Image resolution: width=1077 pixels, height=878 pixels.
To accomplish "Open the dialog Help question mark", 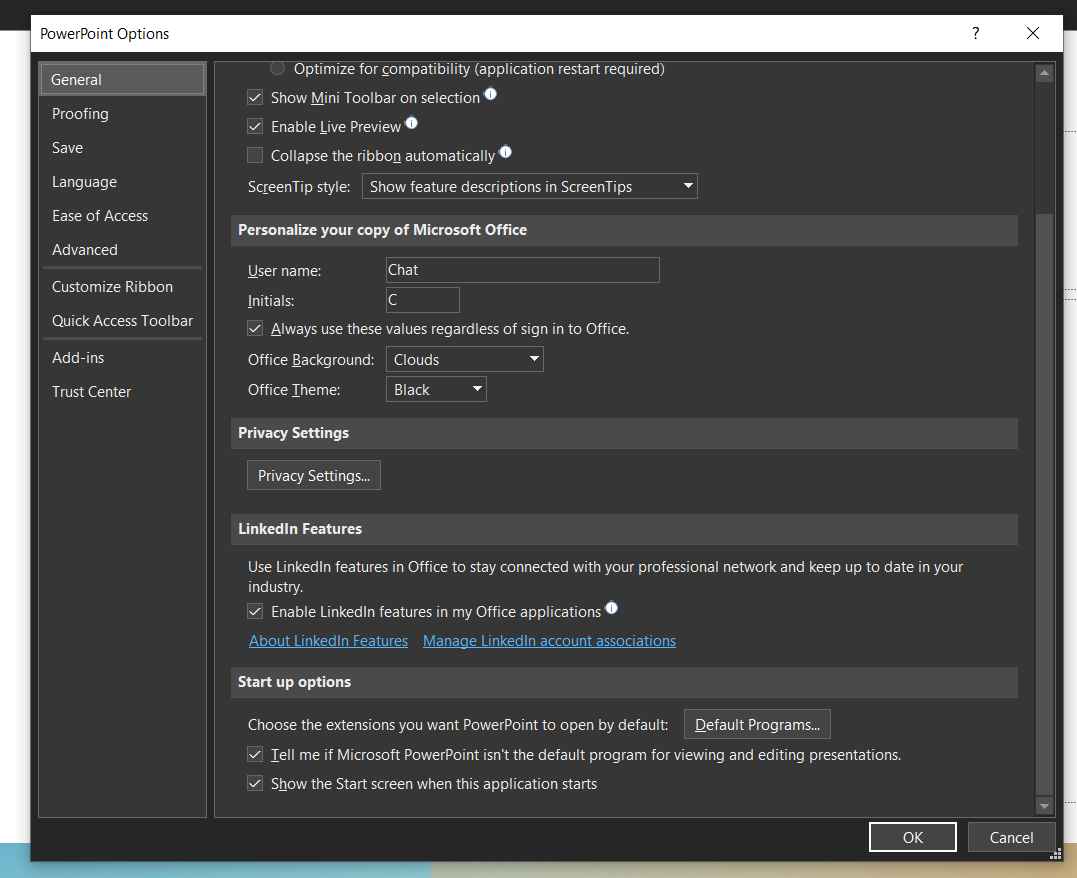I will [975, 33].
